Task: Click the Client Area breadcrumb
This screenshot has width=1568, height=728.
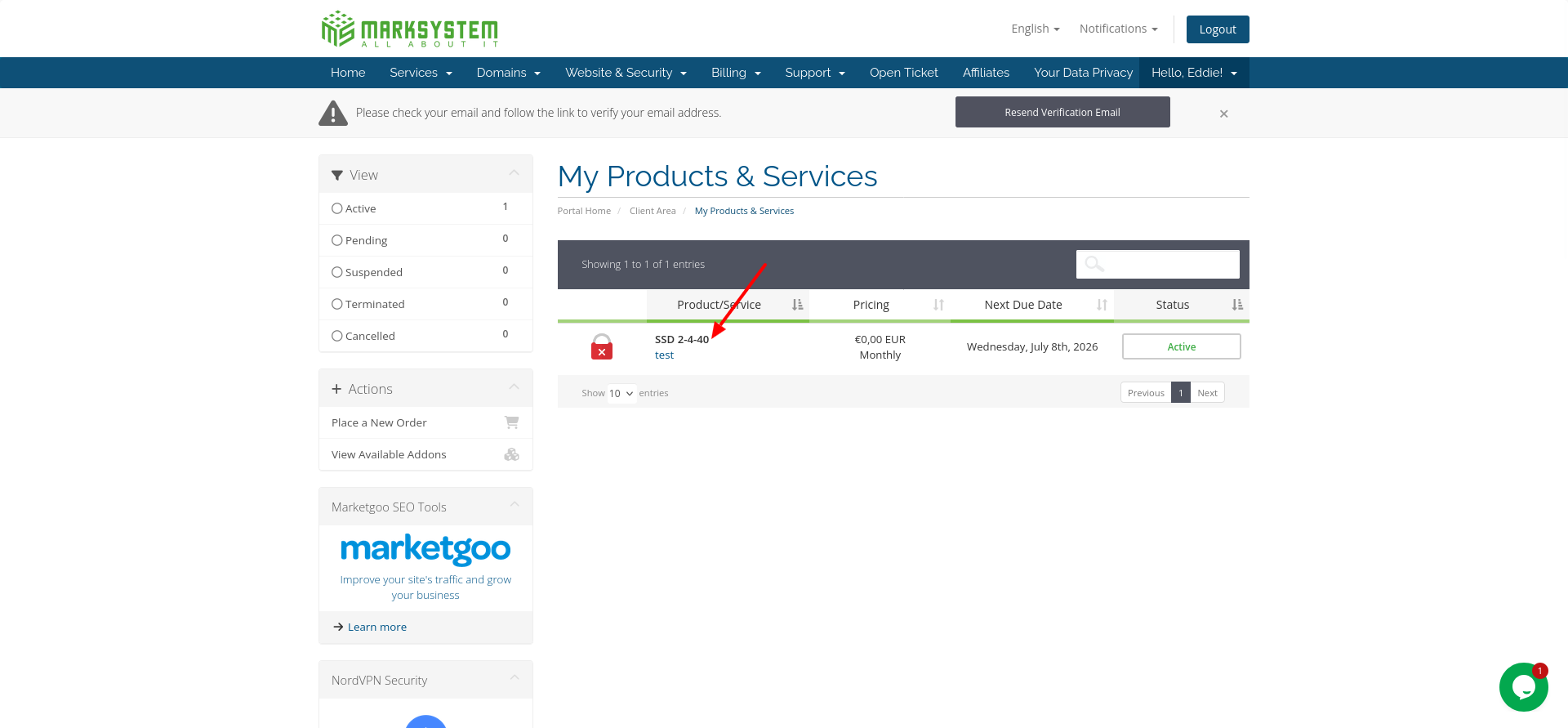Action: point(653,211)
